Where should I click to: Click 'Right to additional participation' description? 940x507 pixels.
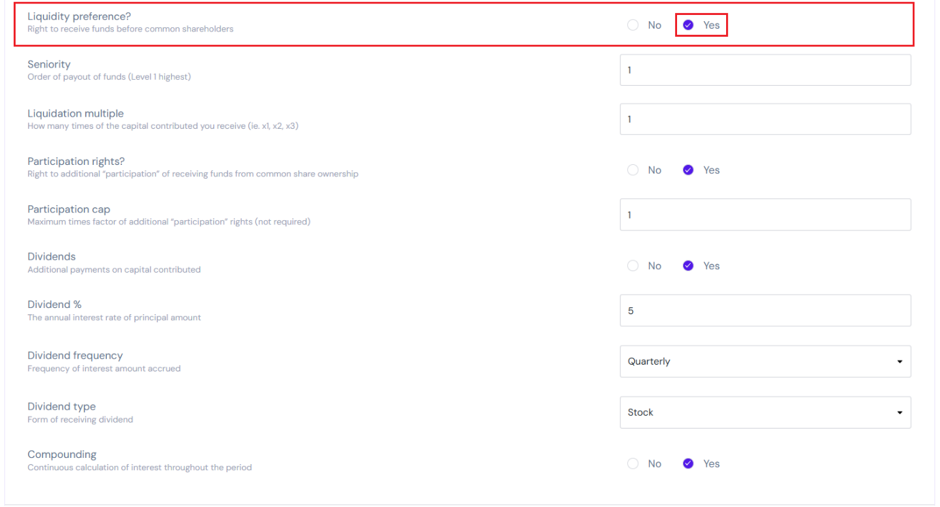(x=193, y=174)
